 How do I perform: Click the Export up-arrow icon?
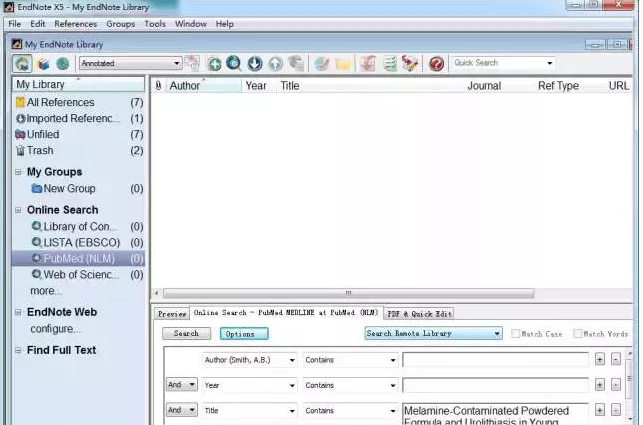pos(276,64)
